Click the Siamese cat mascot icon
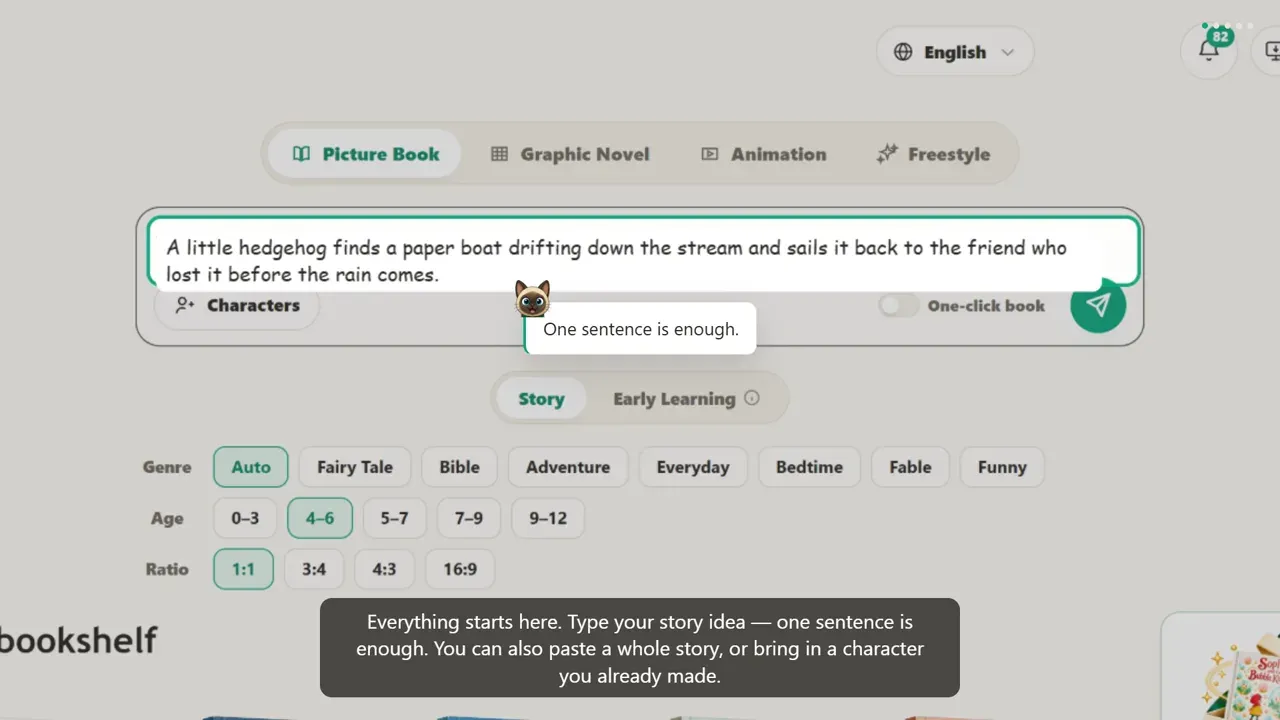Viewport: 1280px width, 720px height. click(532, 299)
